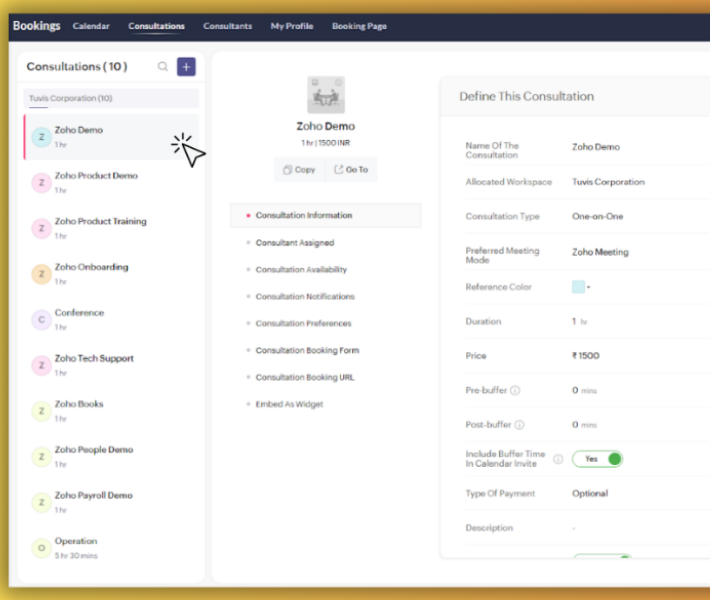710x600 pixels.
Task: Click the Zoho Meeting mode value
Action: [600, 252]
